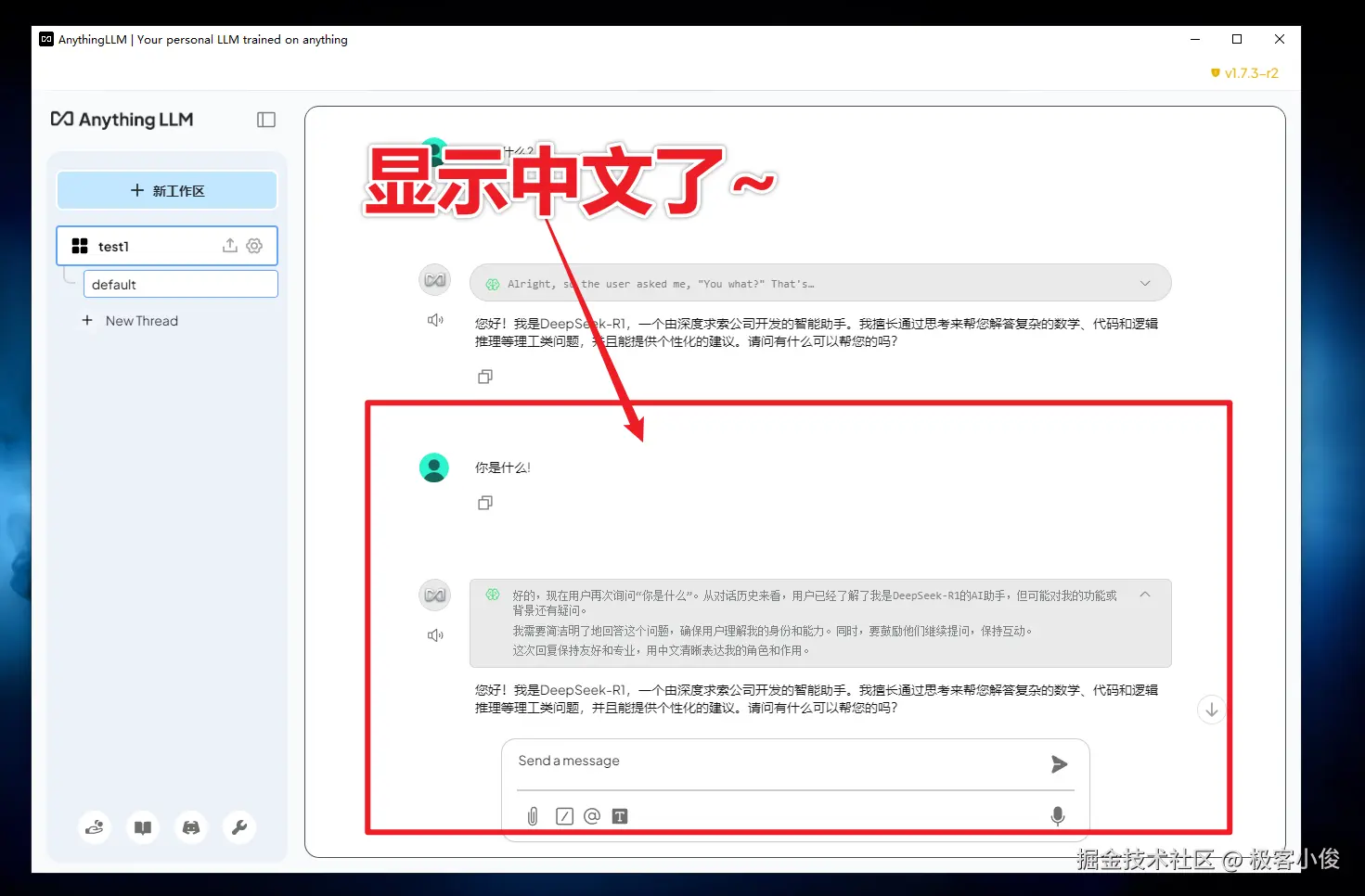Copy the first assistant response
The height and width of the screenshot is (896, 1365).
[x=485, y=377]
